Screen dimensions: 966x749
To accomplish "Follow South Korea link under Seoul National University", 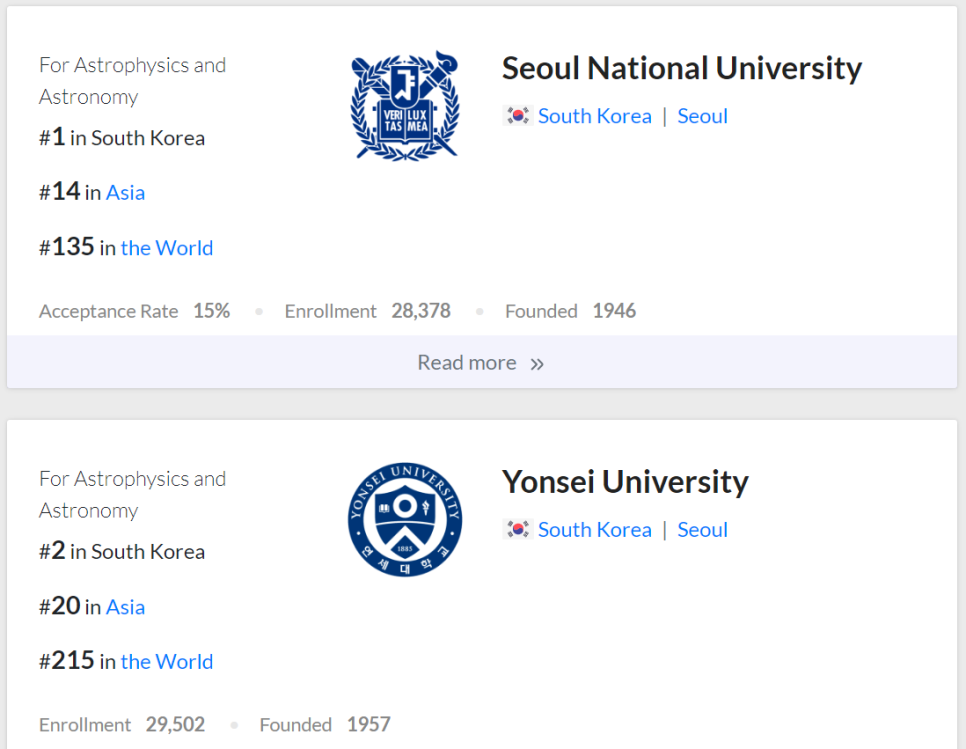I will click(x=595, y=116).
